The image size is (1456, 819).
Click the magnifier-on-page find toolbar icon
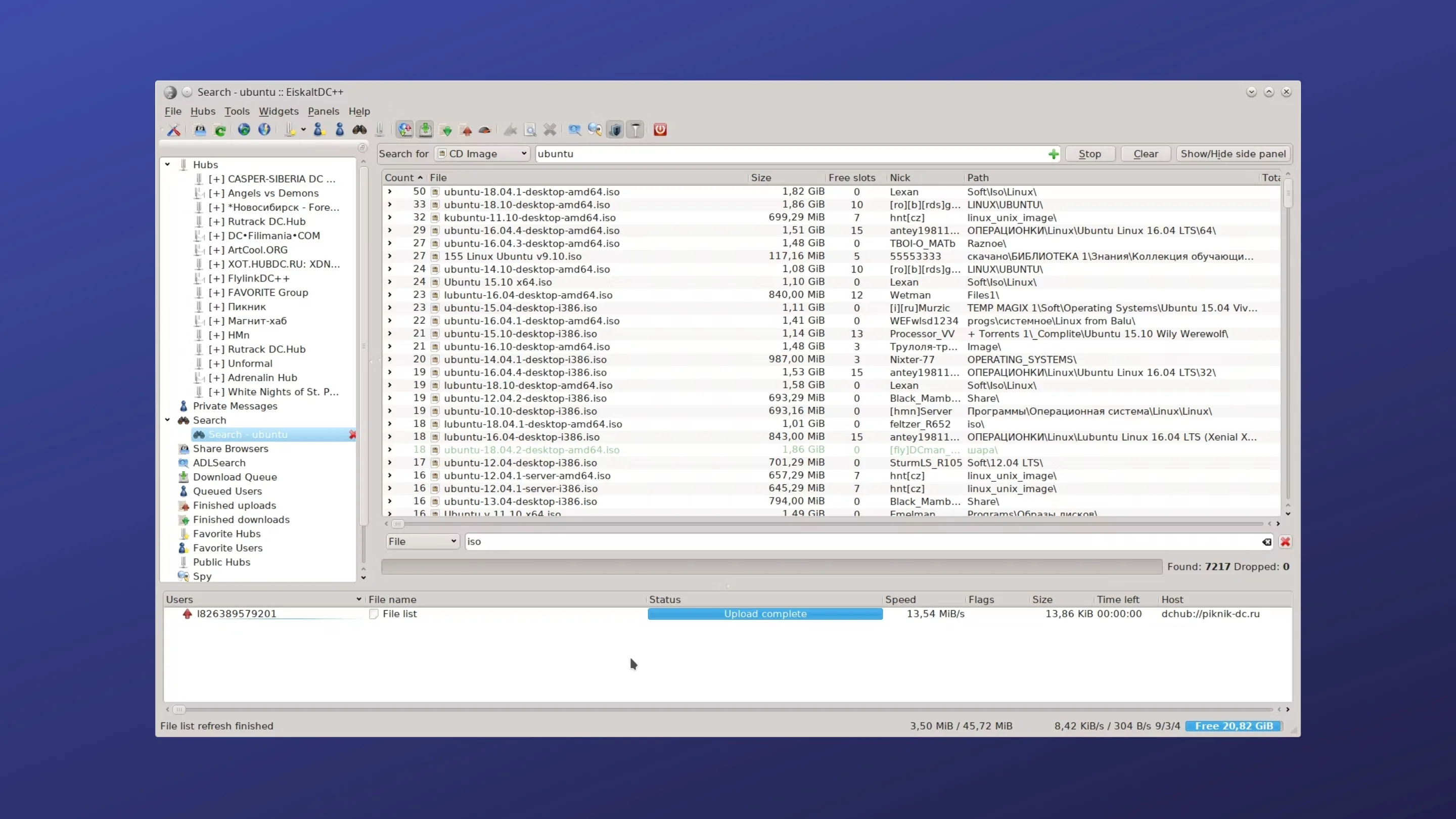click(x=530, y=130)
